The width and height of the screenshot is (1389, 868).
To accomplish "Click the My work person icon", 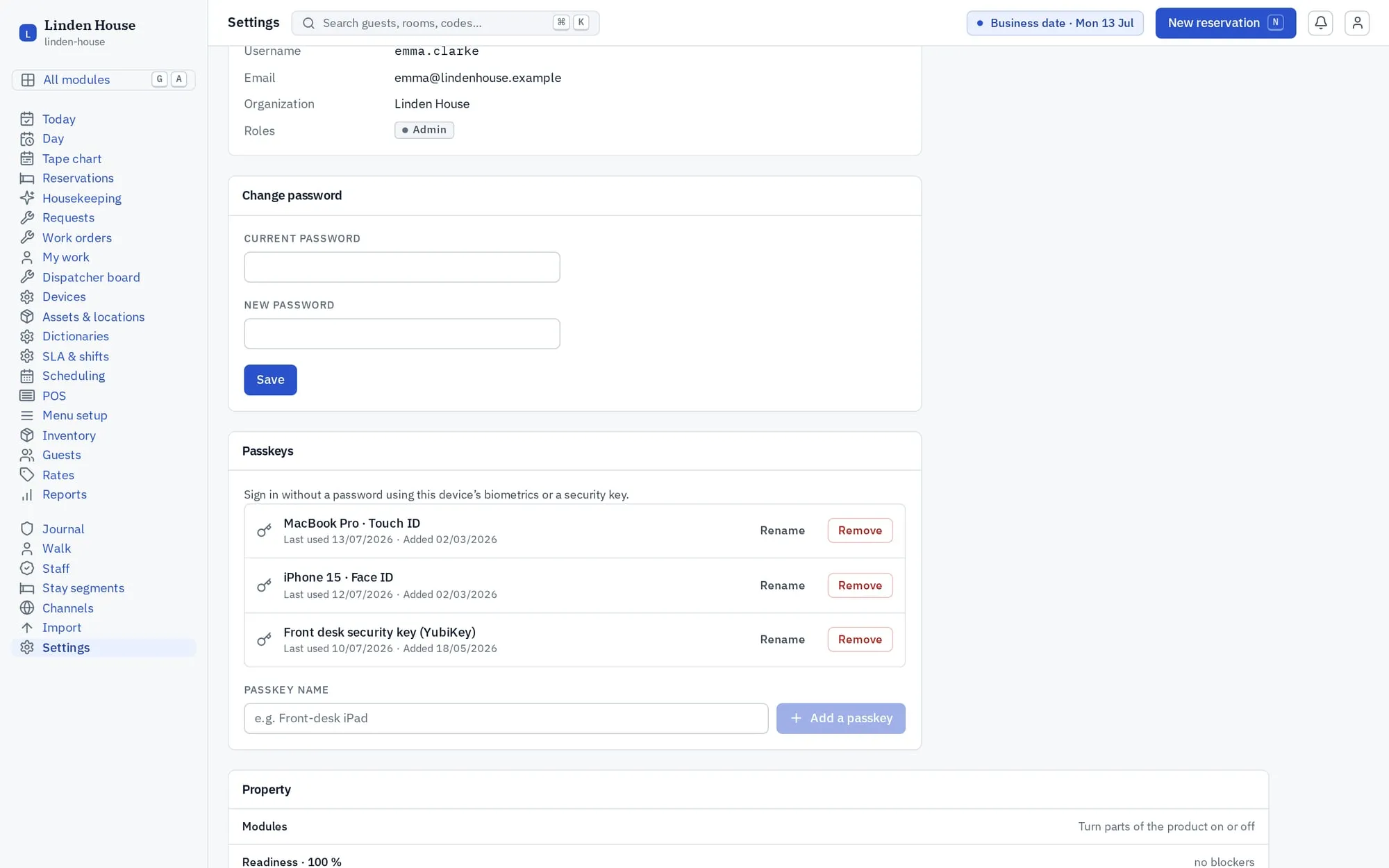I will 27,258.
